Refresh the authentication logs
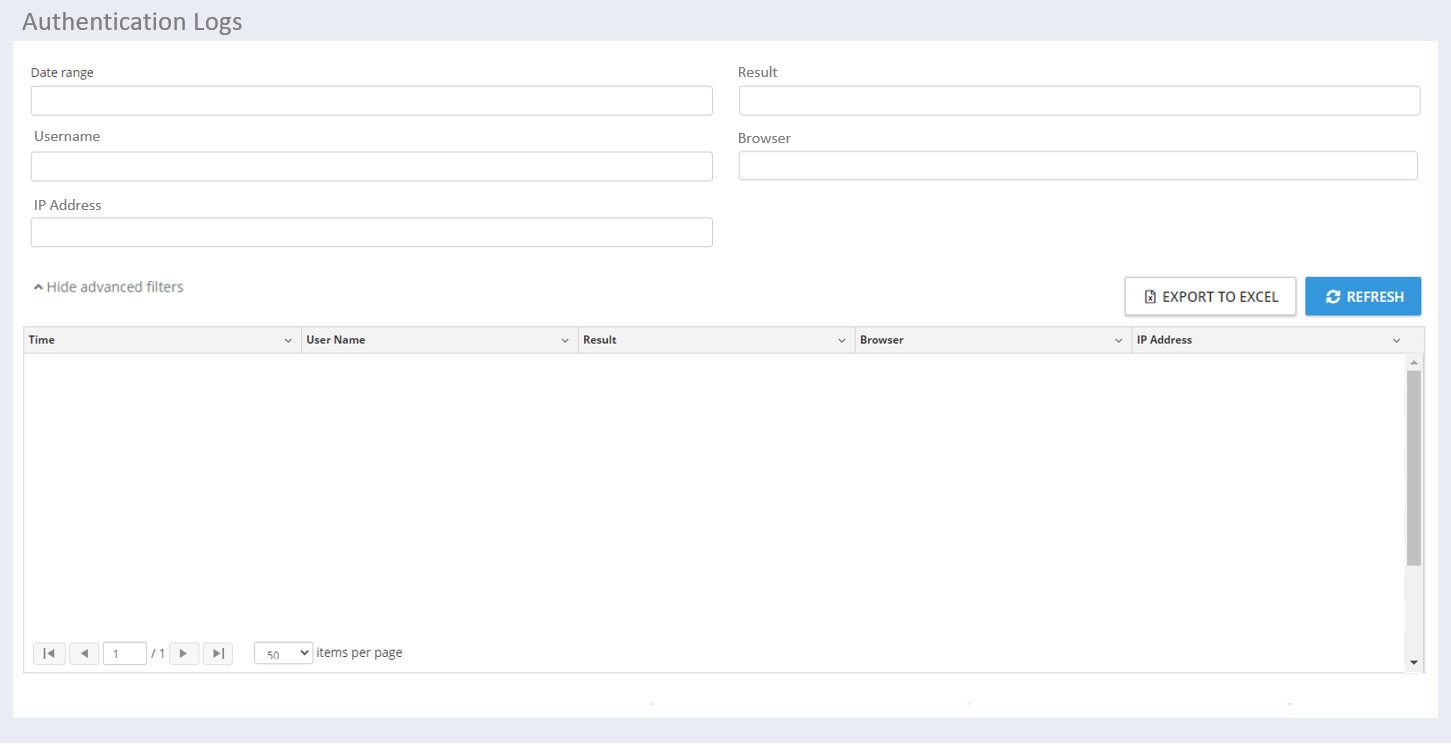Screen dimensions: 1451x747 click(1363, 297)
